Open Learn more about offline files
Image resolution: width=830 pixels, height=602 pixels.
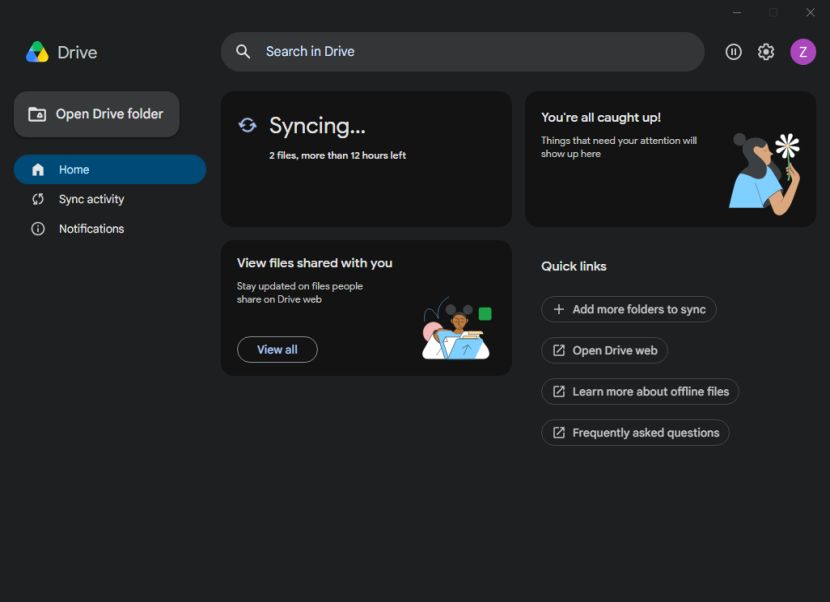pyautogui.click(x=640, y=391)
